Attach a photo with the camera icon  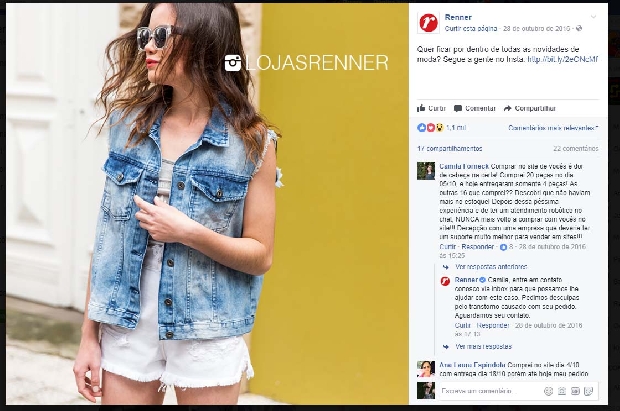[x=562, y=391]
